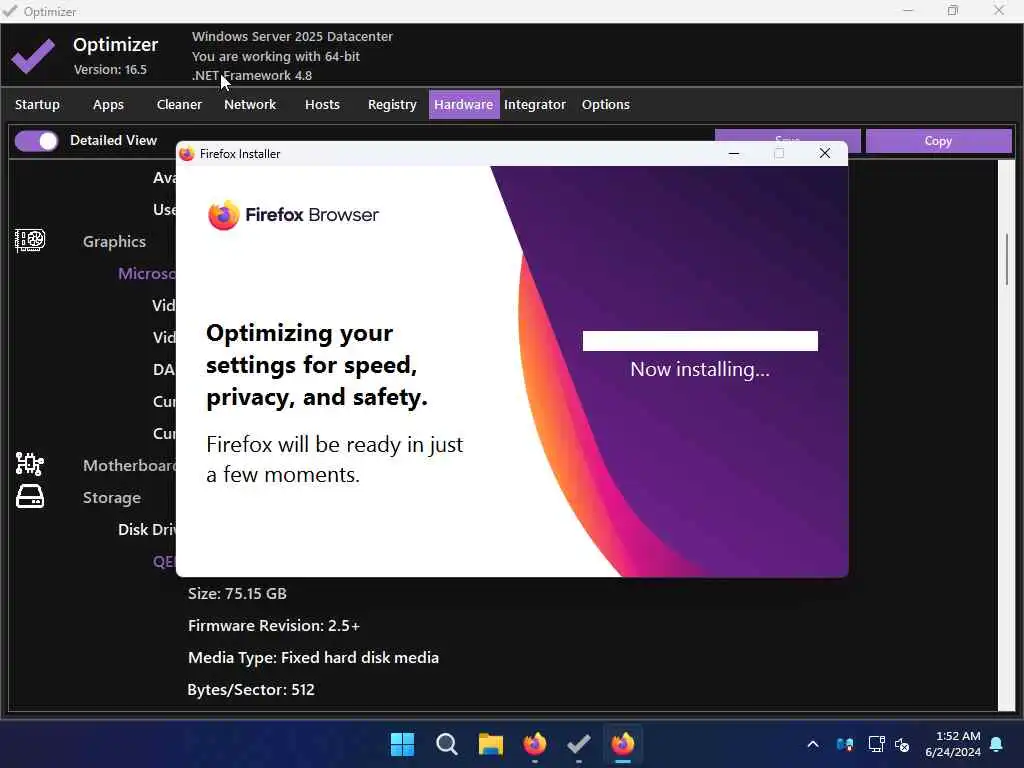Open the Integrator tab
This screenshot has height=768, width=1024.
tap(535, 104)
